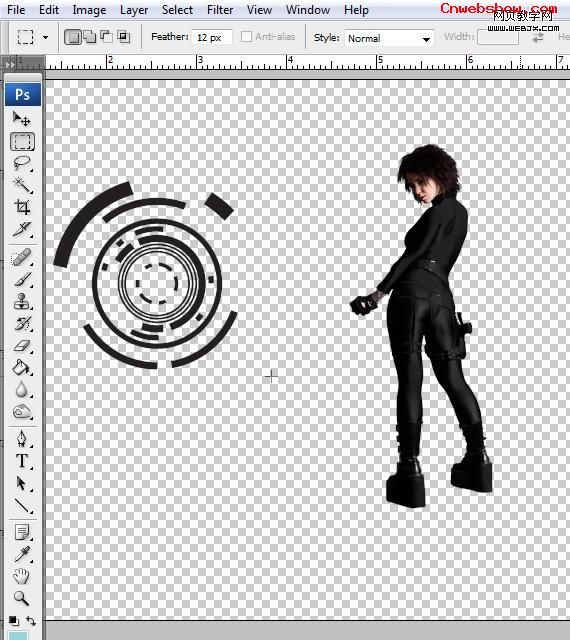
Task: Select the Magic Wand tool
Action: pyautogui.click(x=22, y=185)
